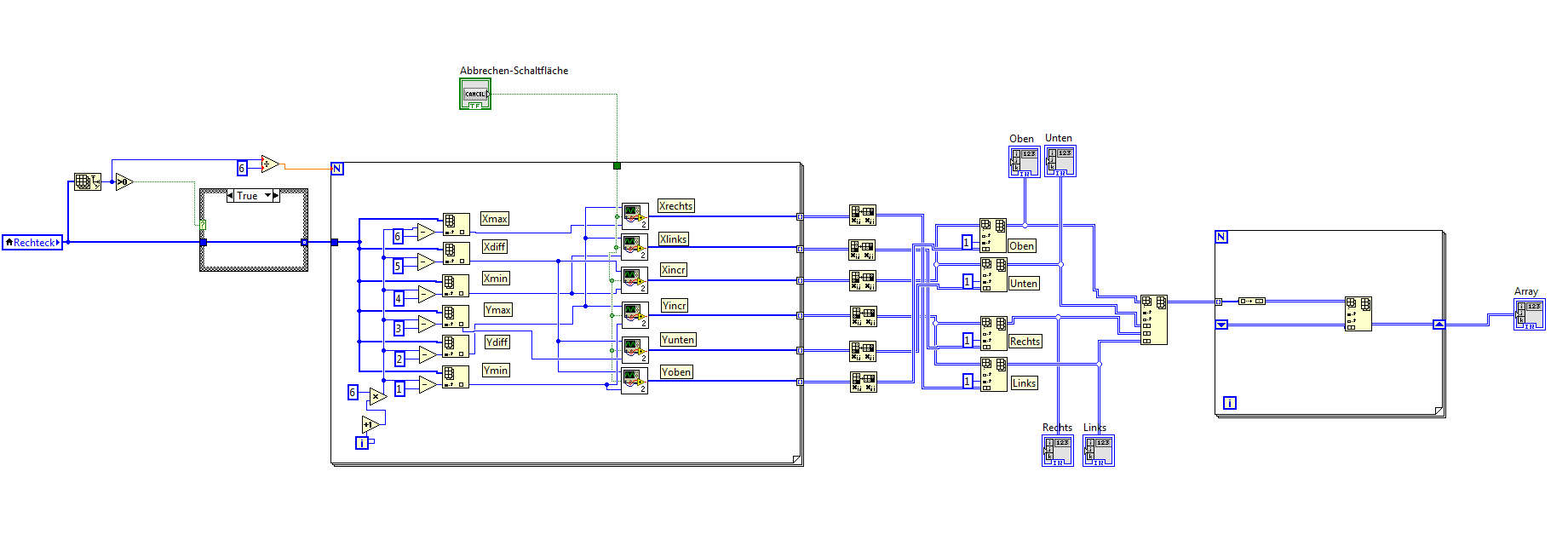This screenshot has width=1568, height=552.
Task: Select the constant 4 inside first loop
Action: [398, 298]
